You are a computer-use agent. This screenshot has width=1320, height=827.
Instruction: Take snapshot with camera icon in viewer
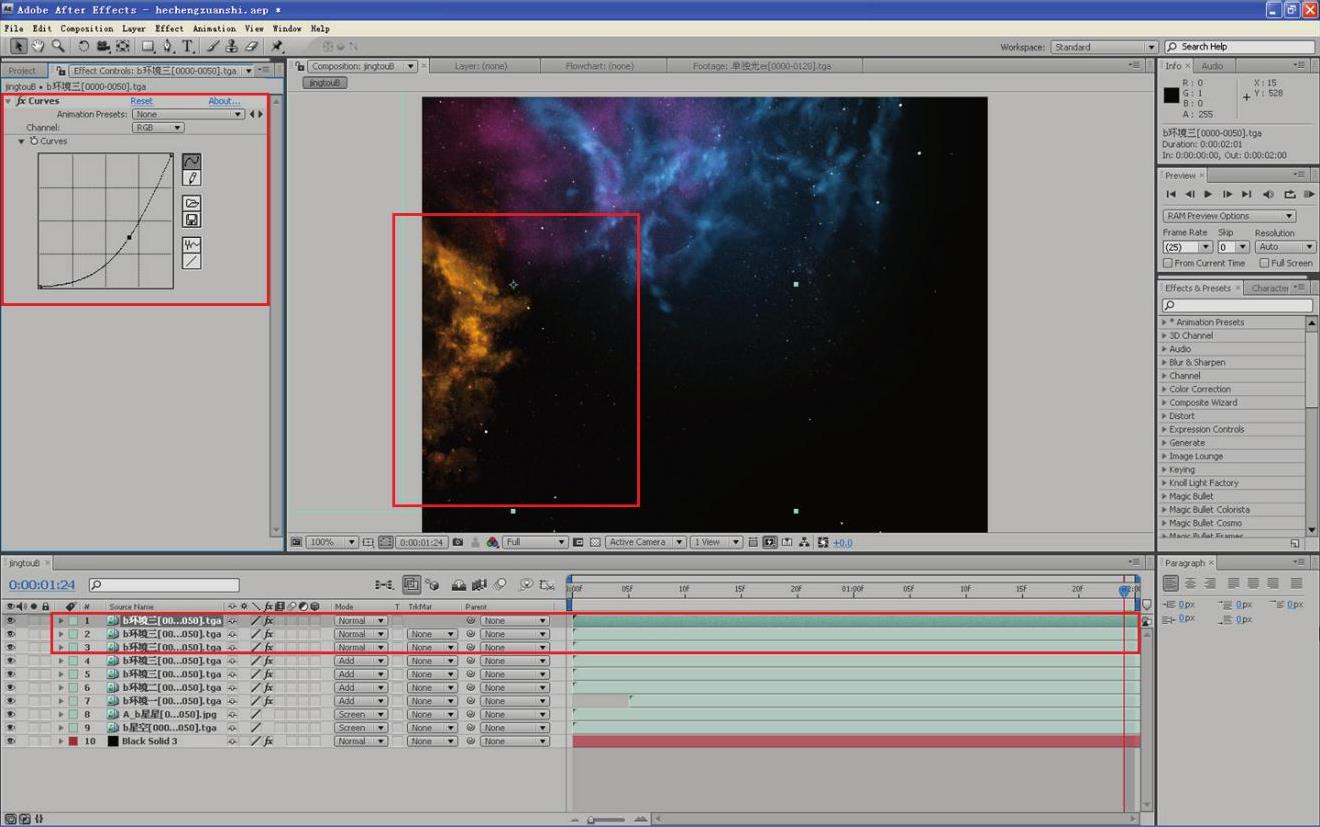pos(458,542)
